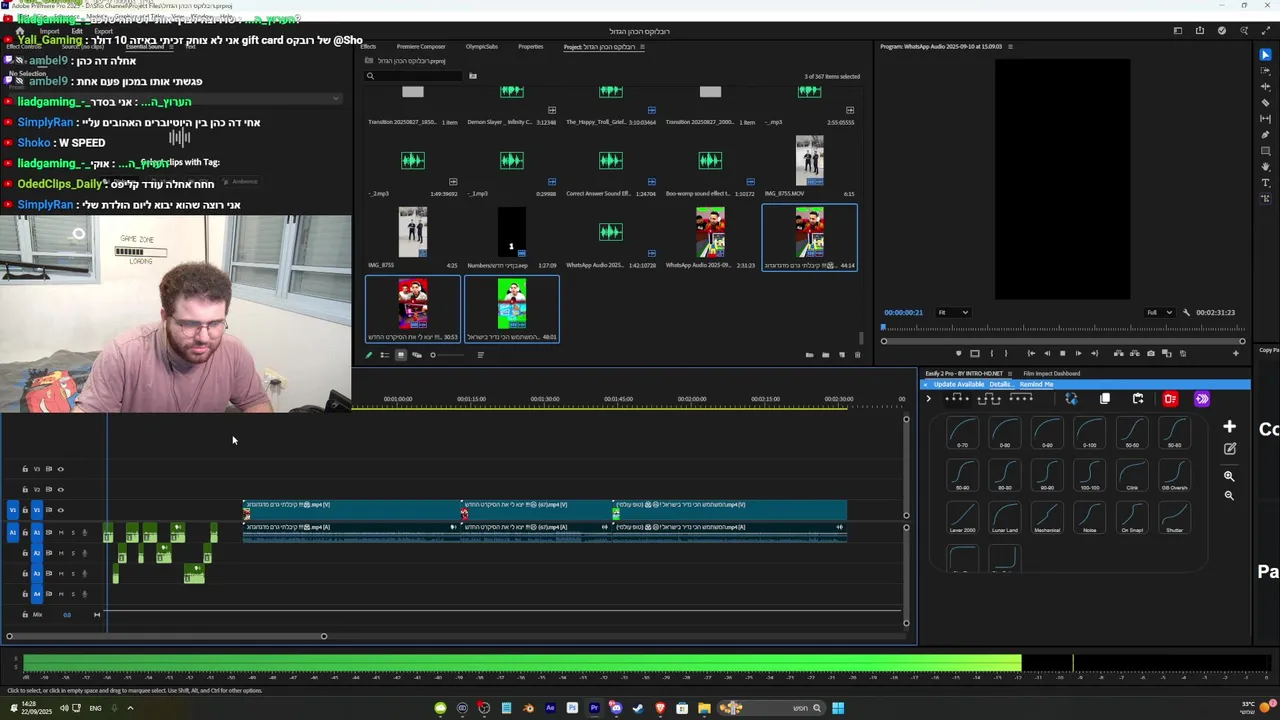Step back one frame
The width and height of the screenshot is (1280, 720).
point(1047,353)
